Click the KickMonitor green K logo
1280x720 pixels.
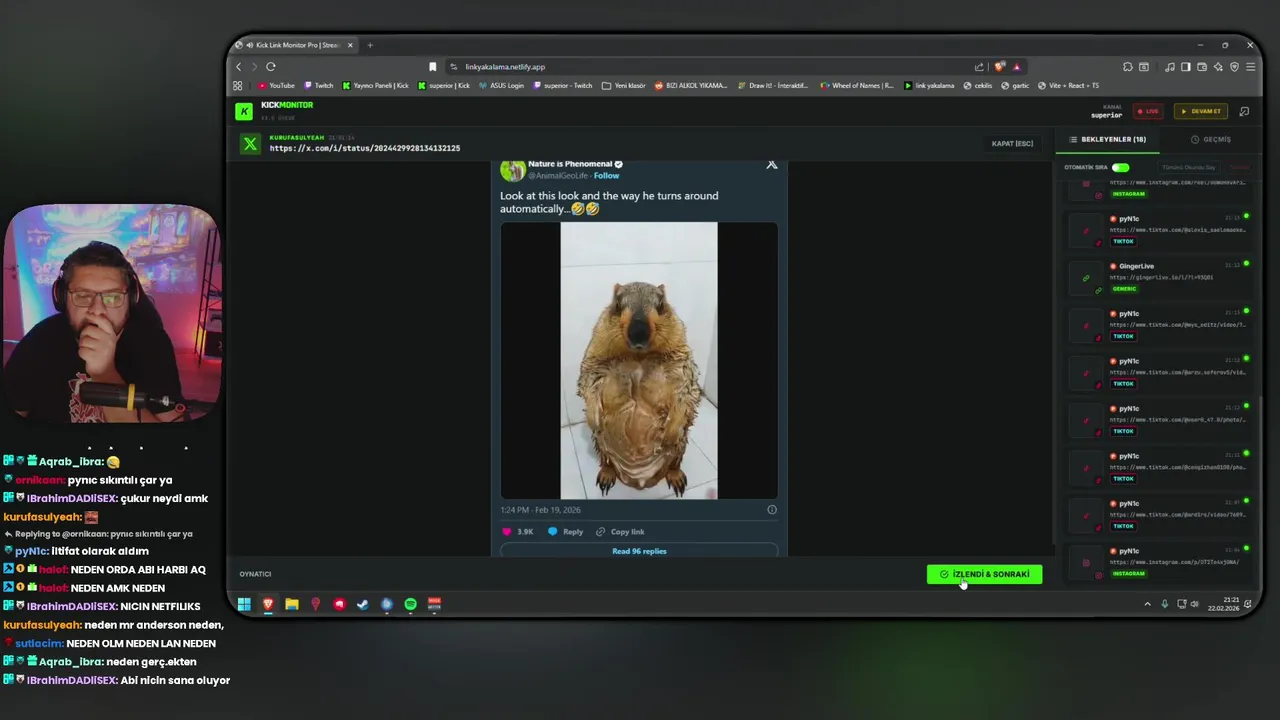click(x=244, y=111)
